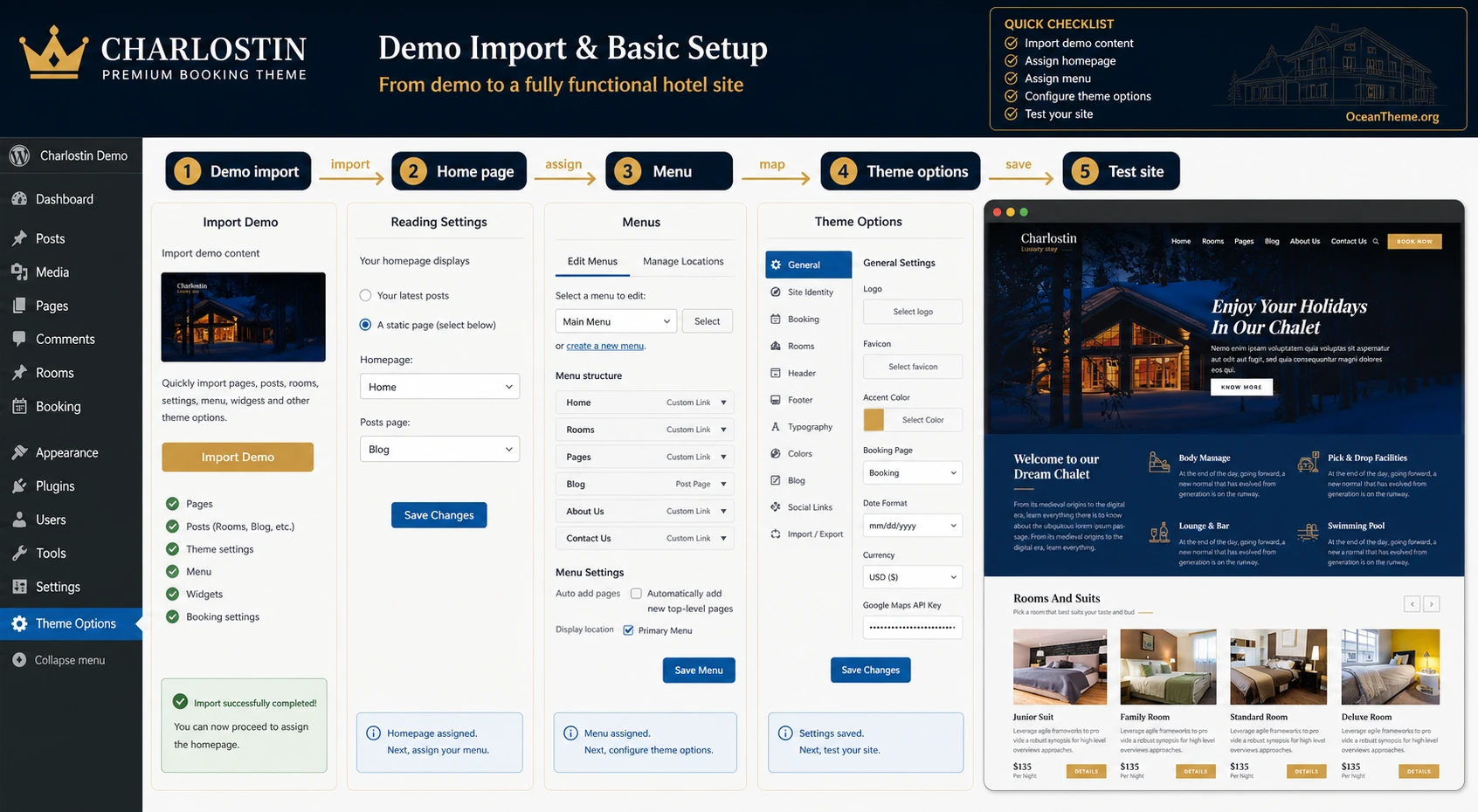Click the Footer section icon
This screenshot has height=812, width=1478.
click(776, 400)
